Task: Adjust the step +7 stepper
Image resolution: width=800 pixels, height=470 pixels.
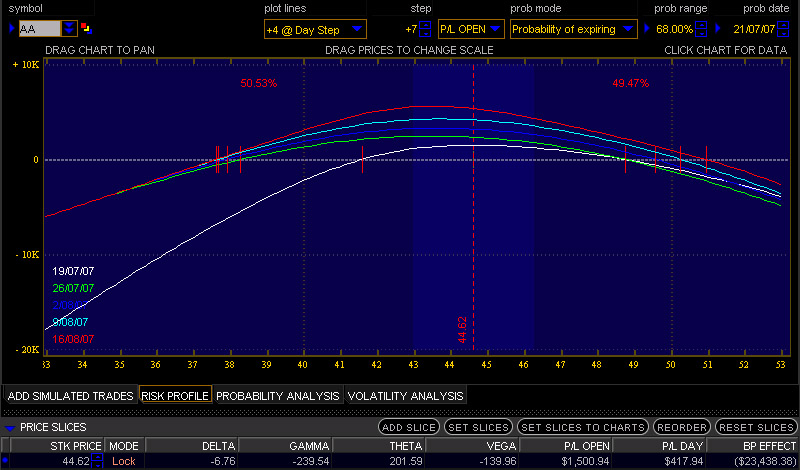Action: coord(424,29)
